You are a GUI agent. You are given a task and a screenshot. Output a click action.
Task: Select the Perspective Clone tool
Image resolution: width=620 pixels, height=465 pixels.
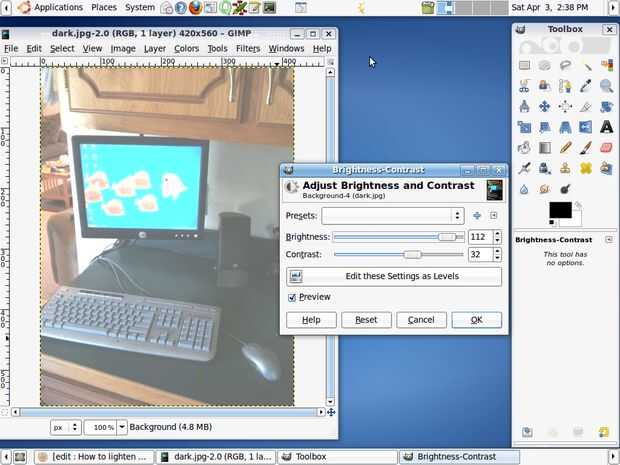pos(607,168)
